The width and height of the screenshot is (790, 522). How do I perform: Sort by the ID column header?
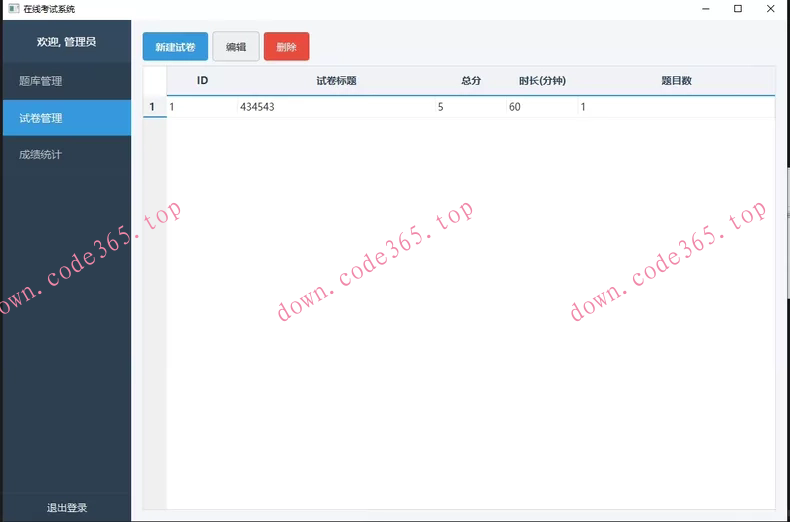[202, 81]
